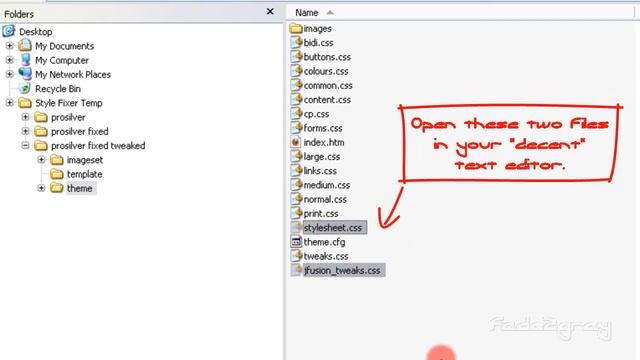
Task: Expand the Style Fixer Temp node
Action: click(x=9, y=103)
